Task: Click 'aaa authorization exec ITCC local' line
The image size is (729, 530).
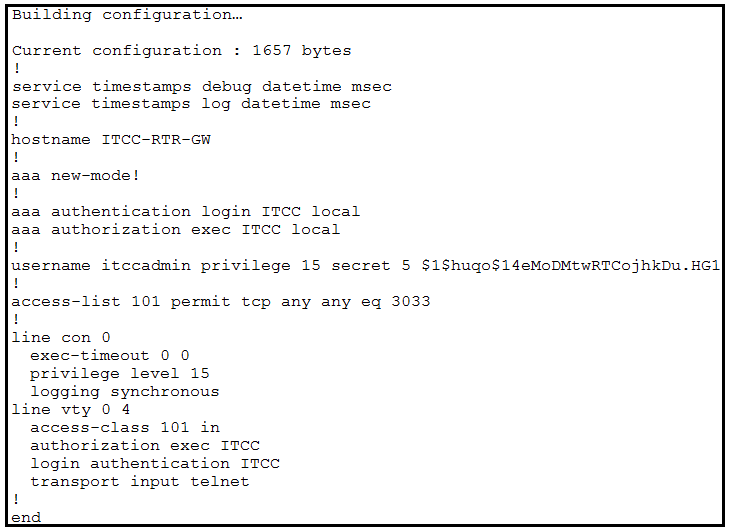Action: (x=176, y=229)
